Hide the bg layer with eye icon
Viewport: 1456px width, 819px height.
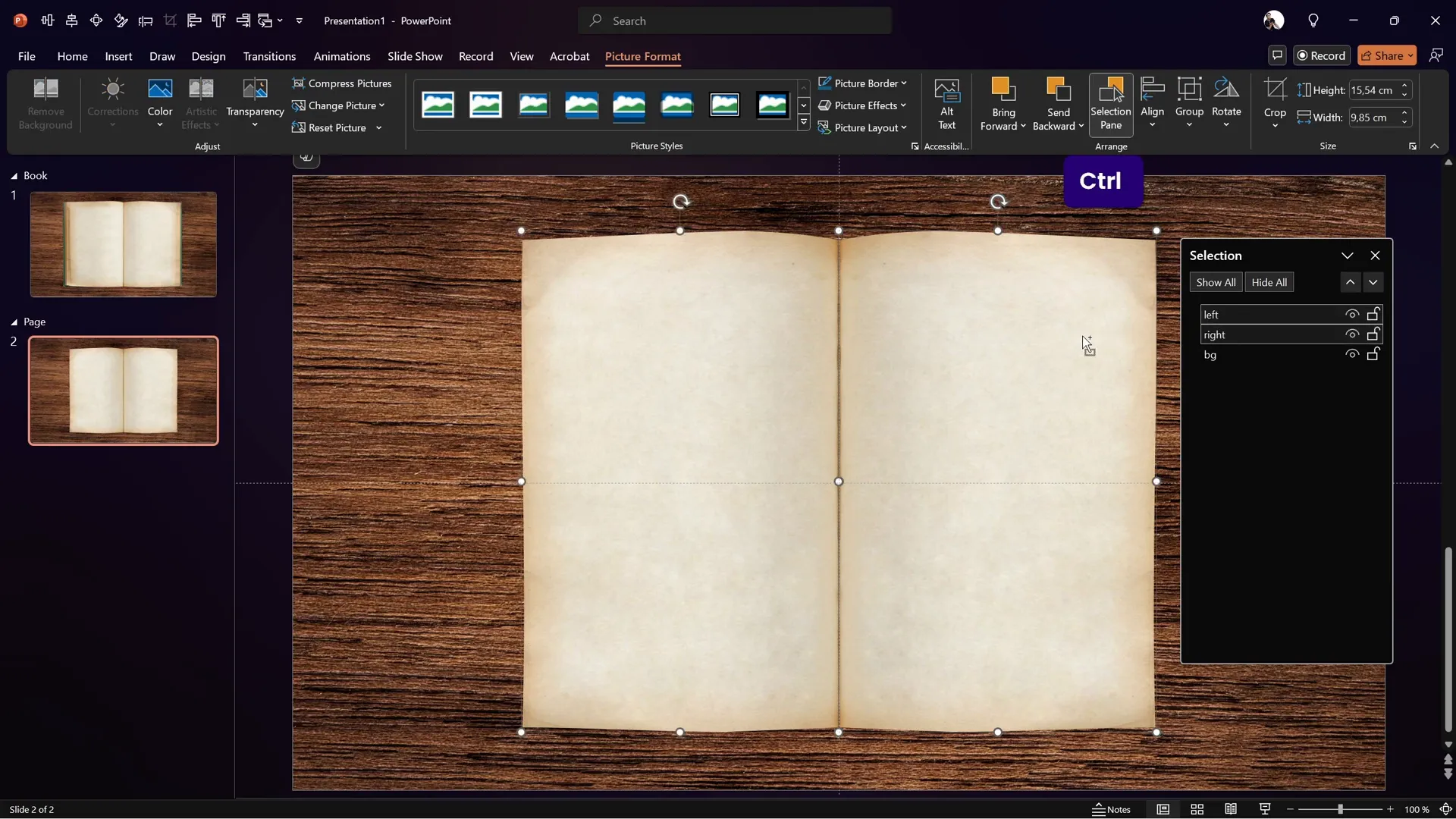click(x=1351, y=354)
